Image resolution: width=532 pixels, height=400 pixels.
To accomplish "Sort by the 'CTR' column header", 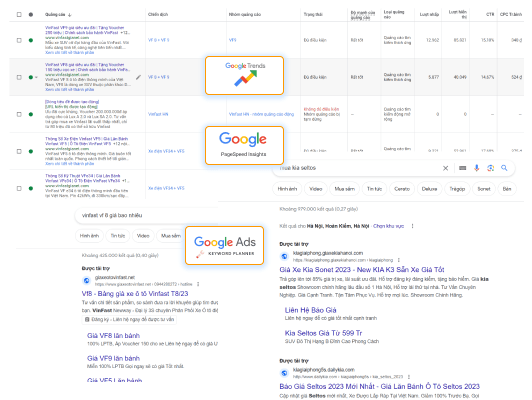I will (x=490, y=15).
